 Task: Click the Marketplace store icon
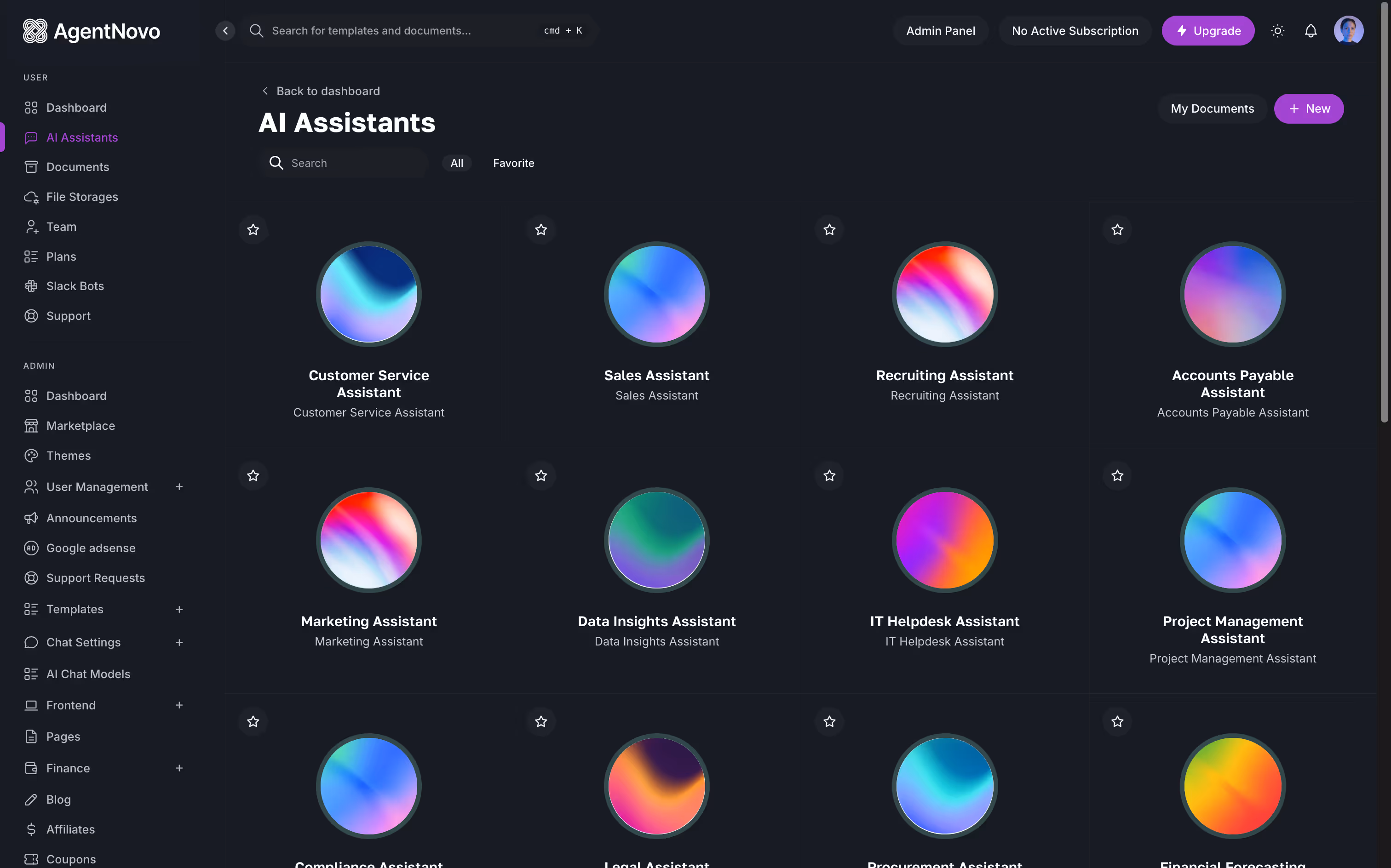point(31,426)
